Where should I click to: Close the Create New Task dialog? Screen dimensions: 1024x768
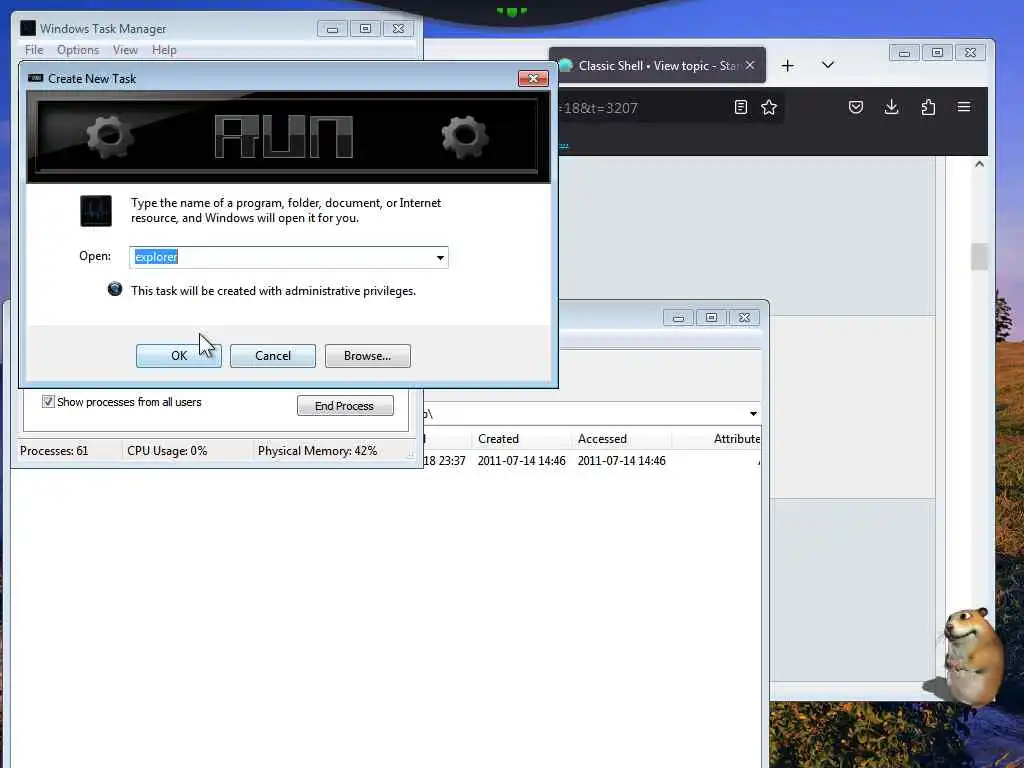coord(533,78)
